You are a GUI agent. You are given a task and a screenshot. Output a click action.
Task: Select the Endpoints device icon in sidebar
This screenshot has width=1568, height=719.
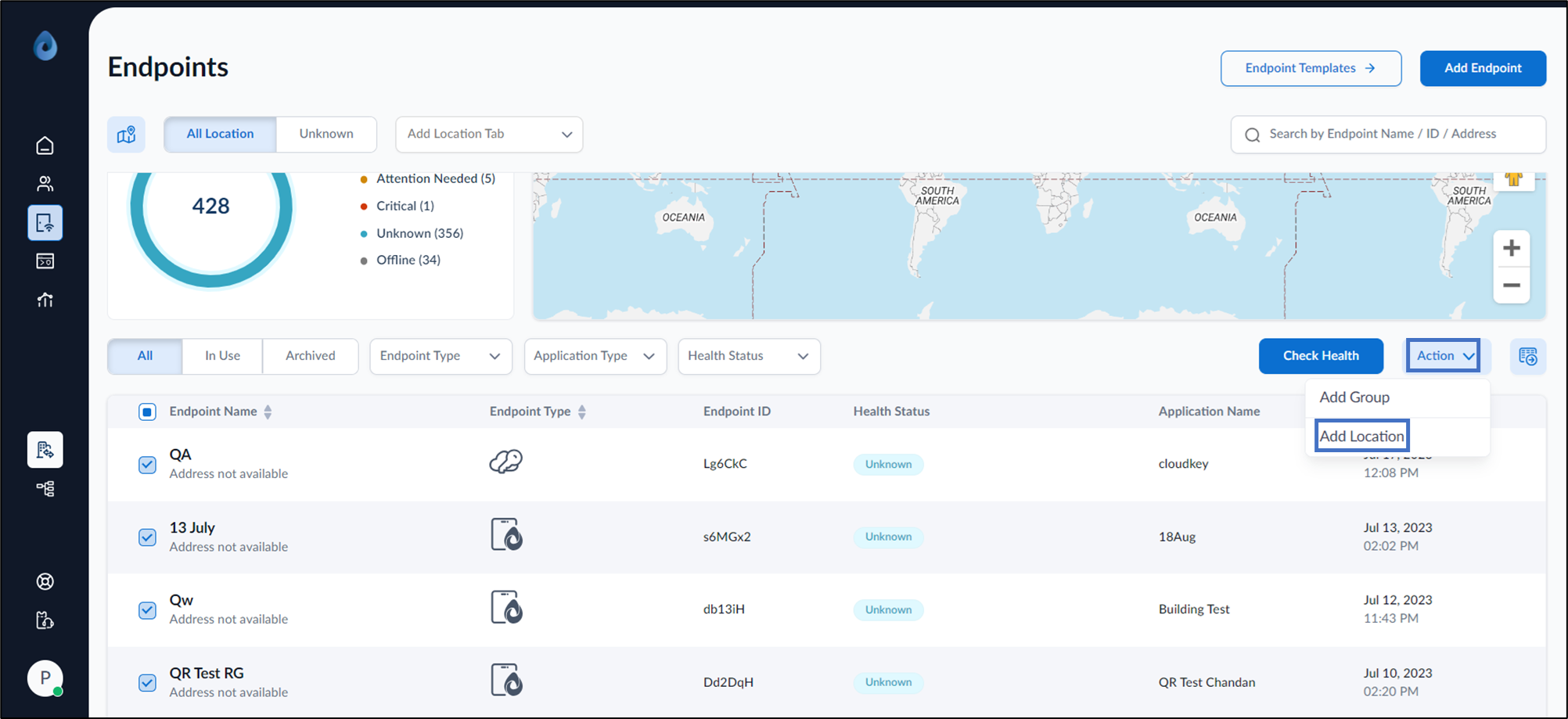45,223
